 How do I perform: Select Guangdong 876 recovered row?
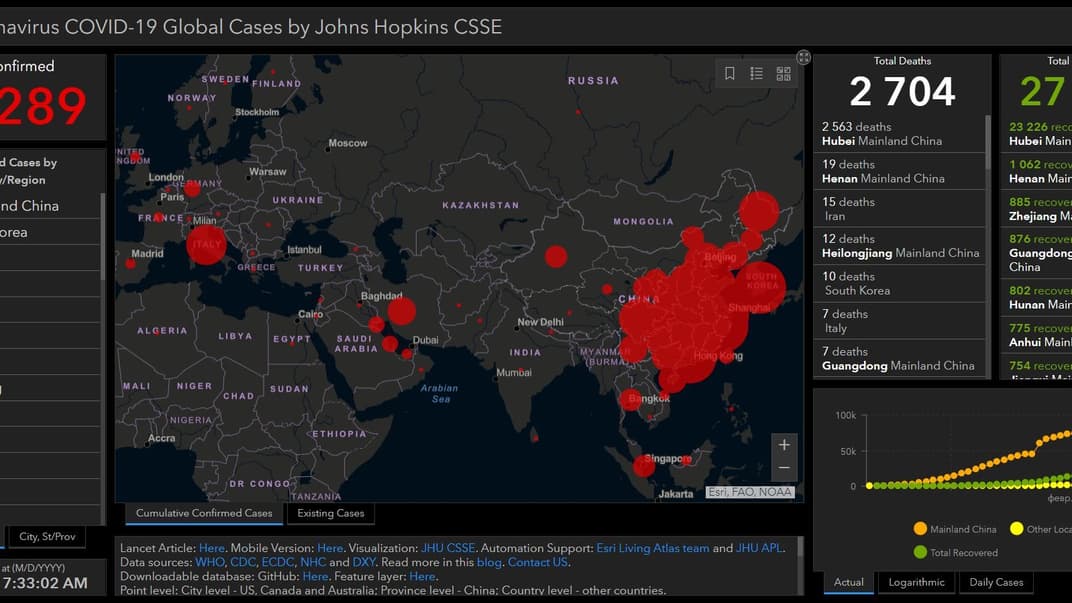click(x=1037, y=253)
